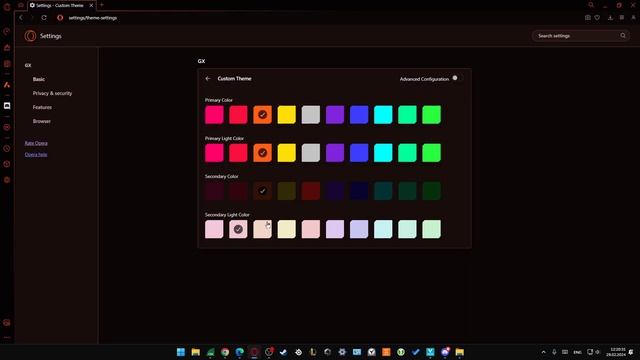The height and width of the screenshot is (360, 640).
Task: Pick red Primary Color swatch
Action: tap(238, 115)
